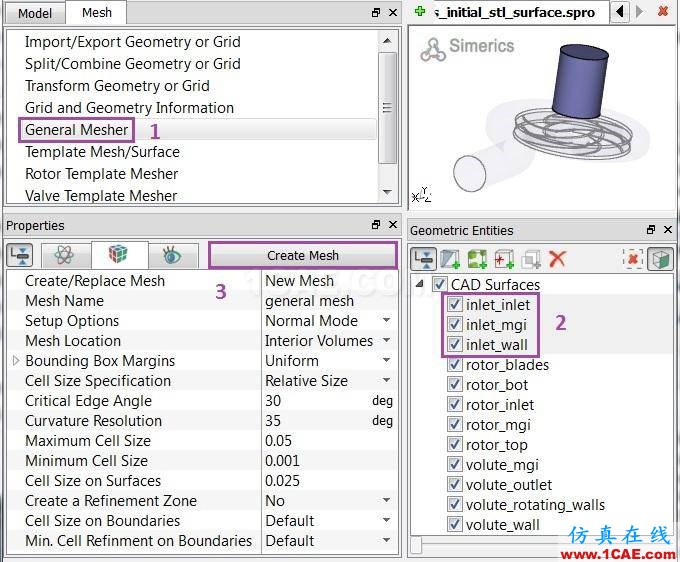Uncheck the rotor_bot surface
The width and height of the screenshot is (680, 562).
[454, 384]
